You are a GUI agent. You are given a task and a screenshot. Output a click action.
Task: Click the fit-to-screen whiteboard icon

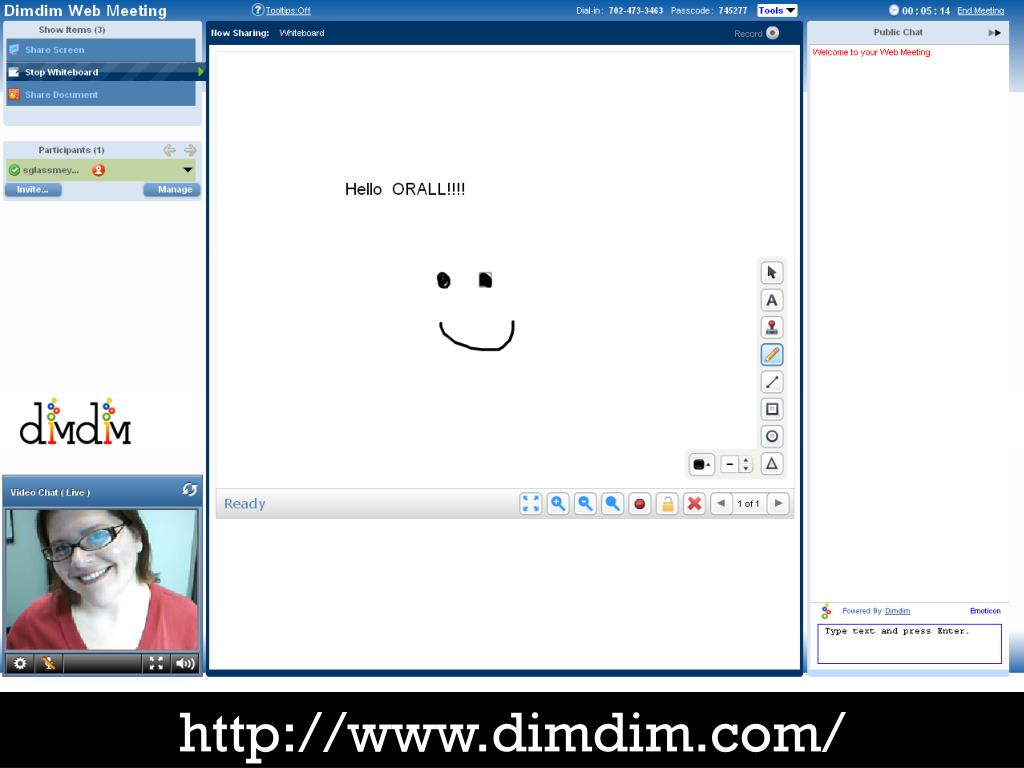(531, 504)
